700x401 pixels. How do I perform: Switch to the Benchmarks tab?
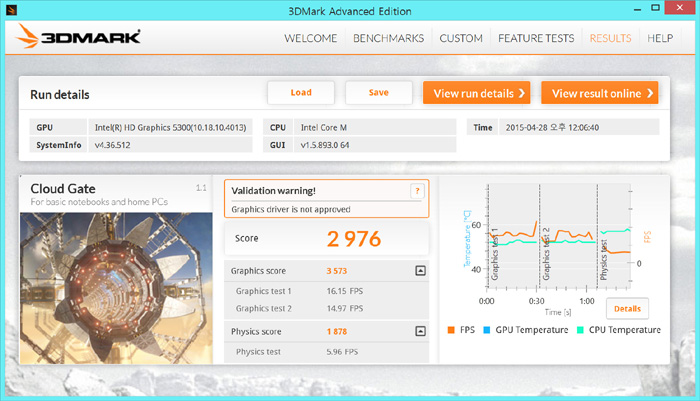[388, 38]
